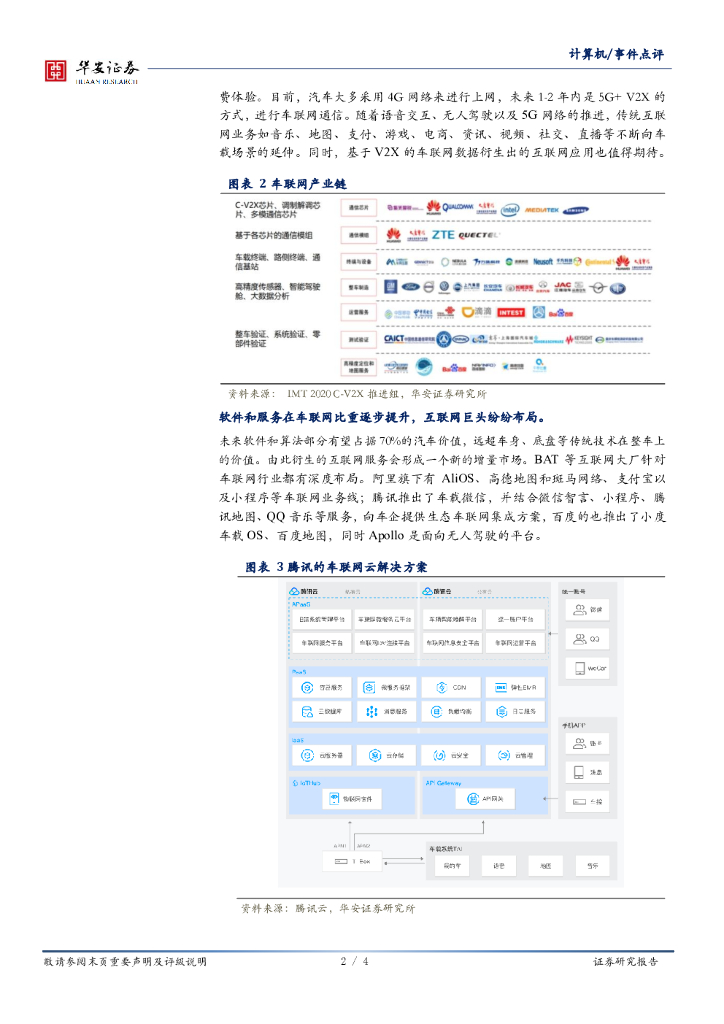Viewport: 724px width, 1024px height.
Task: Click the Huawei logo in 通信芯片 row
Action: pyautogui.click(x=433, y=208)
